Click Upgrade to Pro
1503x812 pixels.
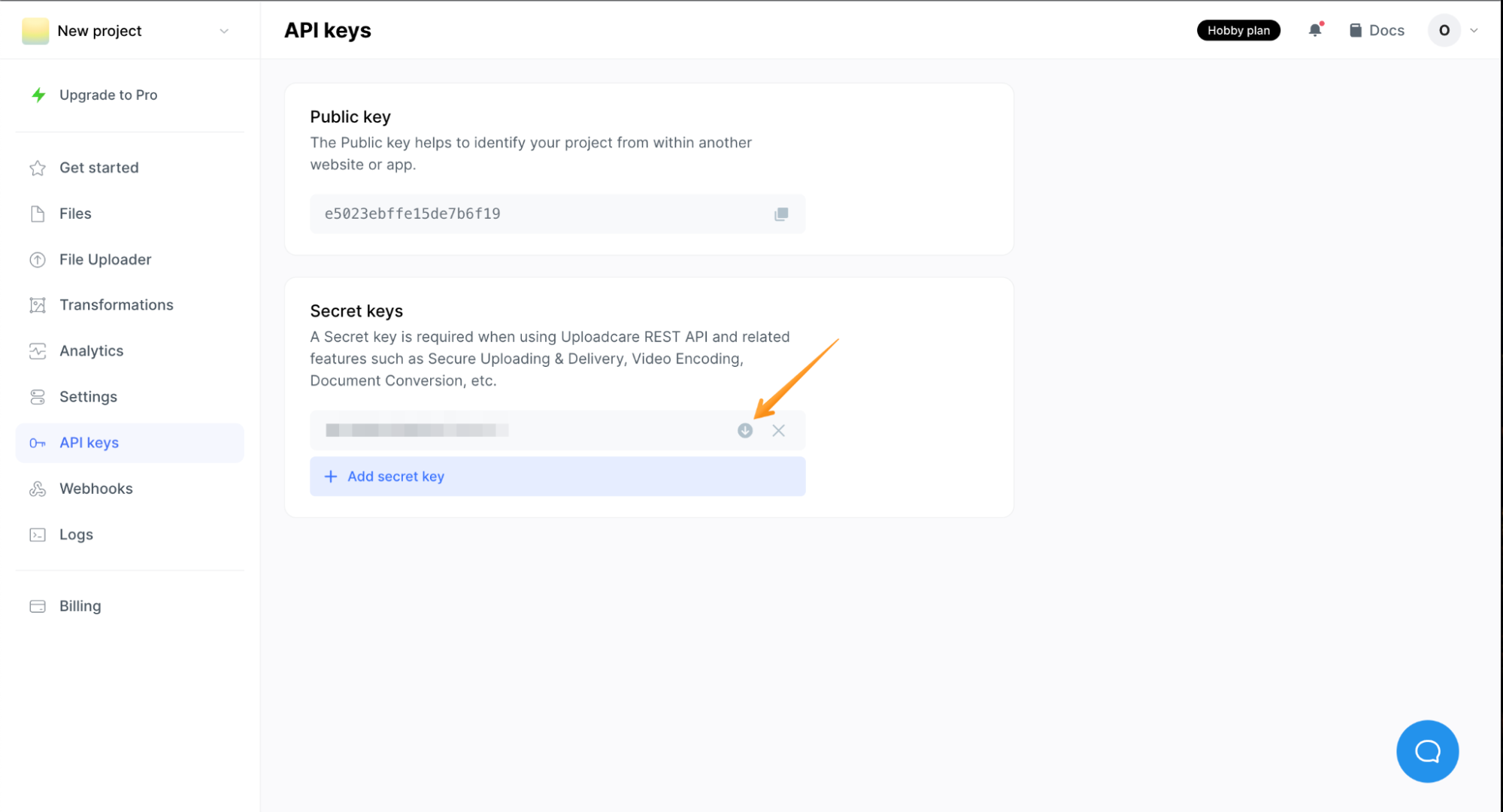coord(108,95)
